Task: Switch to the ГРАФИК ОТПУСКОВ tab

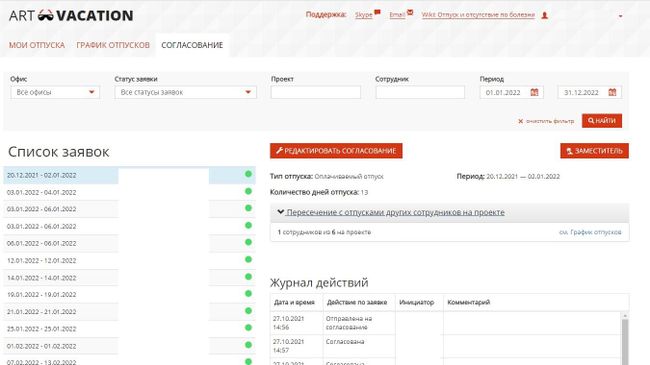Action: pyautogui.click(x=113, y=45)
